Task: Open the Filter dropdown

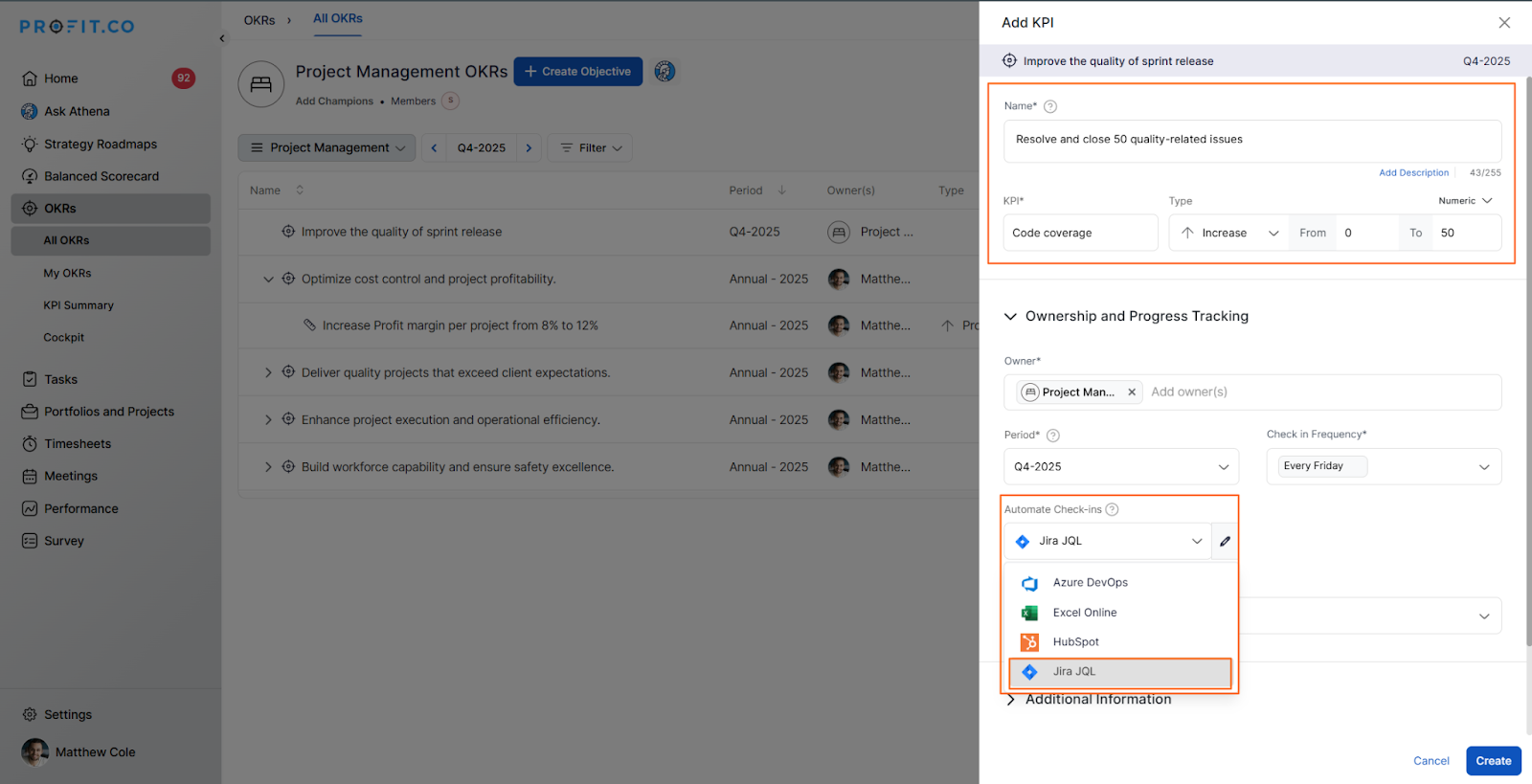Action: click(x=590, y=147)
